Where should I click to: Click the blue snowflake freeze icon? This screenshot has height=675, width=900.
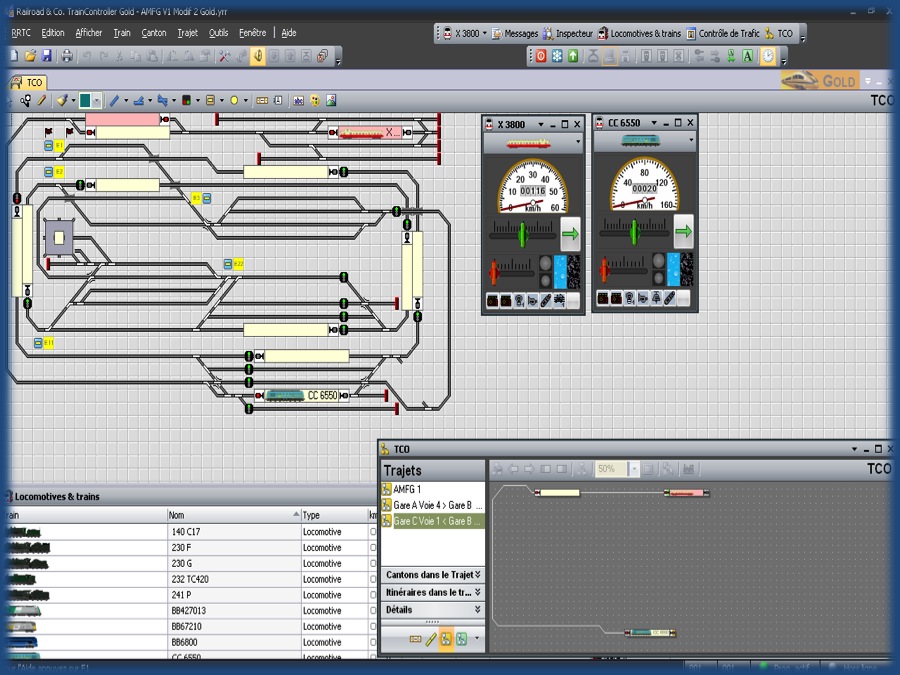point(557,56)
